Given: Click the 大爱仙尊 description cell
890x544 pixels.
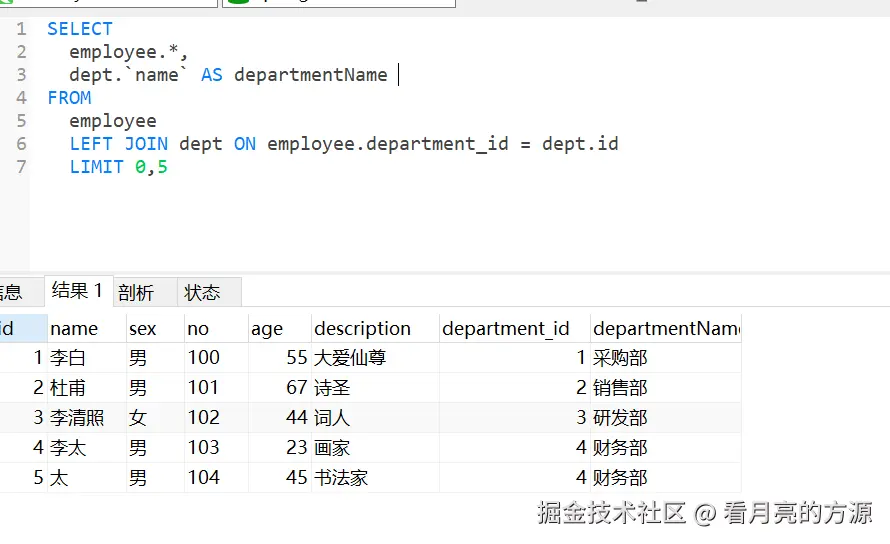Looking at the screenshot, I should (x=350, y=357).
